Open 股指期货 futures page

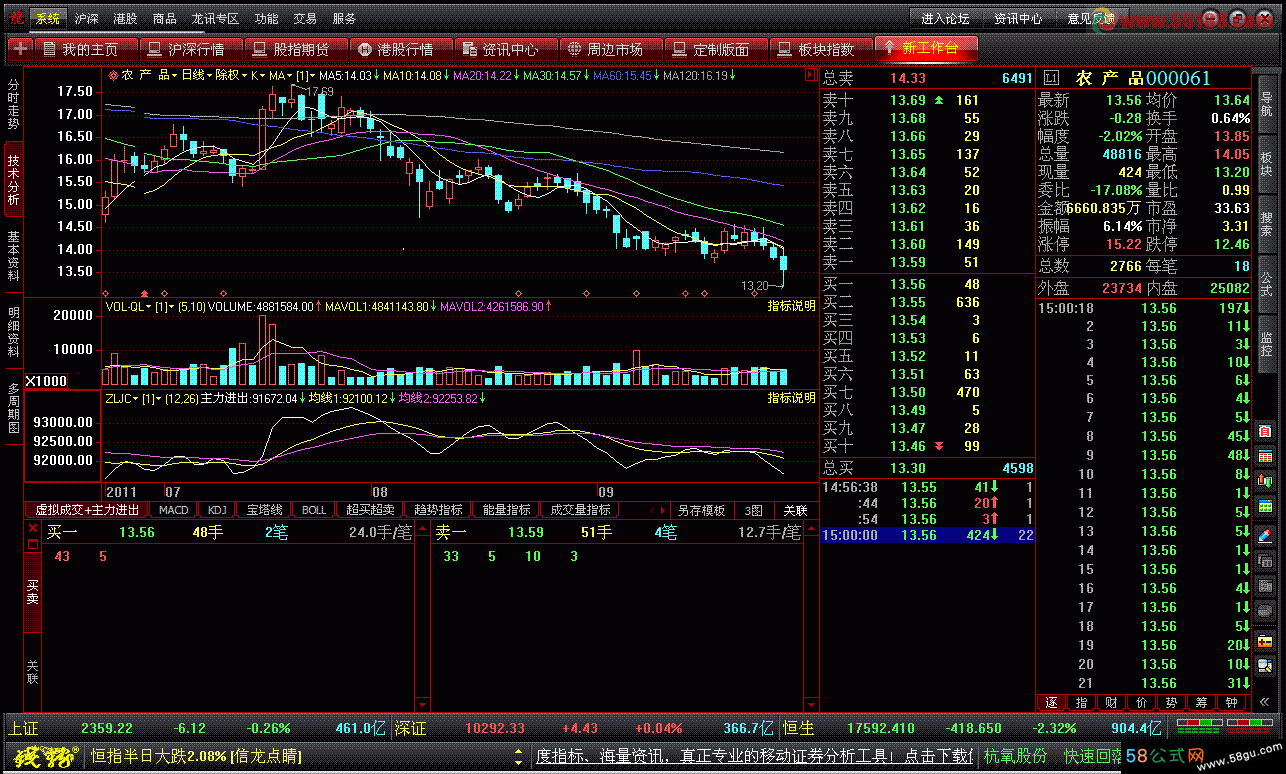tap(295, 49)
